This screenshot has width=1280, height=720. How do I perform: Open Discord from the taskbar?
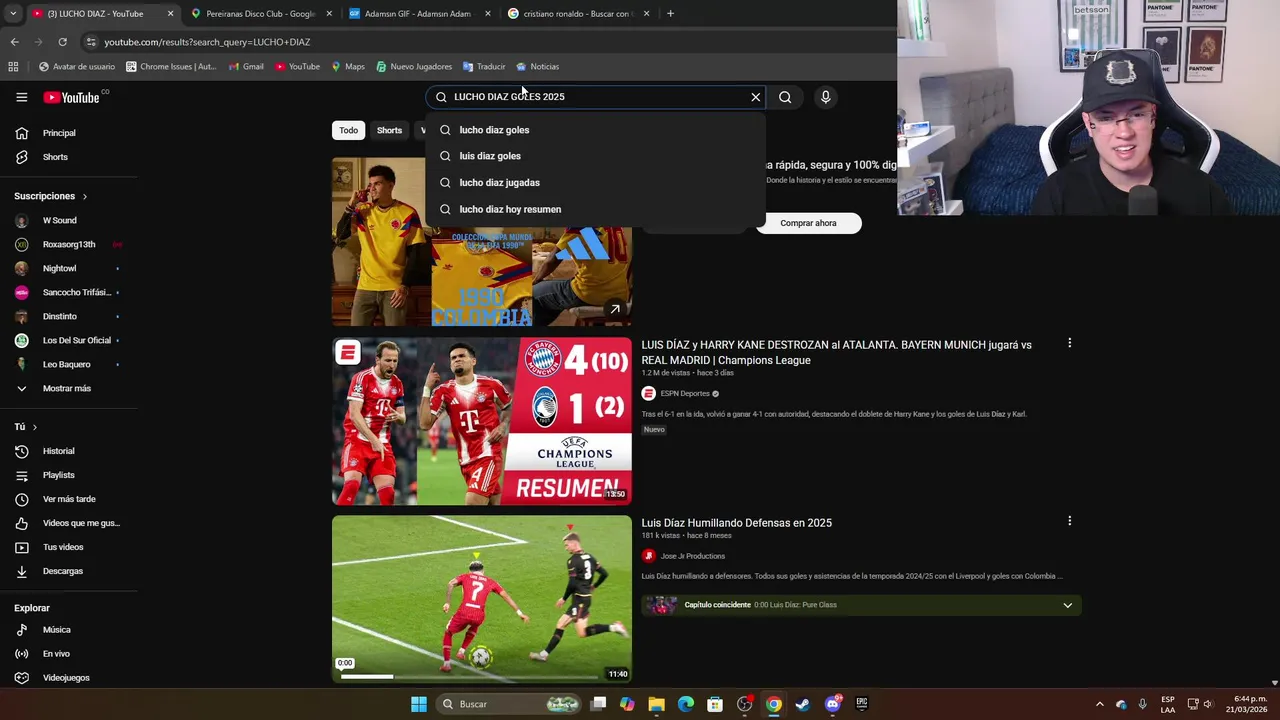click(833, 704)
